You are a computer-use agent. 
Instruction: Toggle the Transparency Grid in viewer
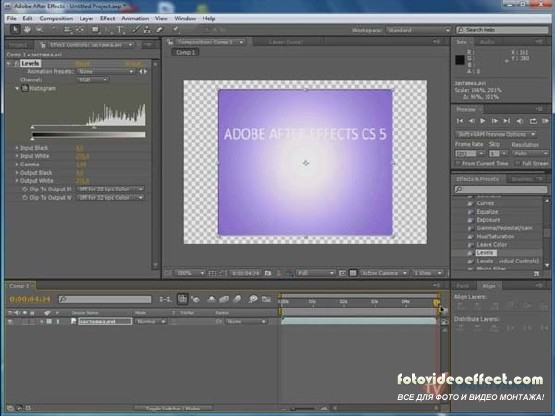click(353, 273)
